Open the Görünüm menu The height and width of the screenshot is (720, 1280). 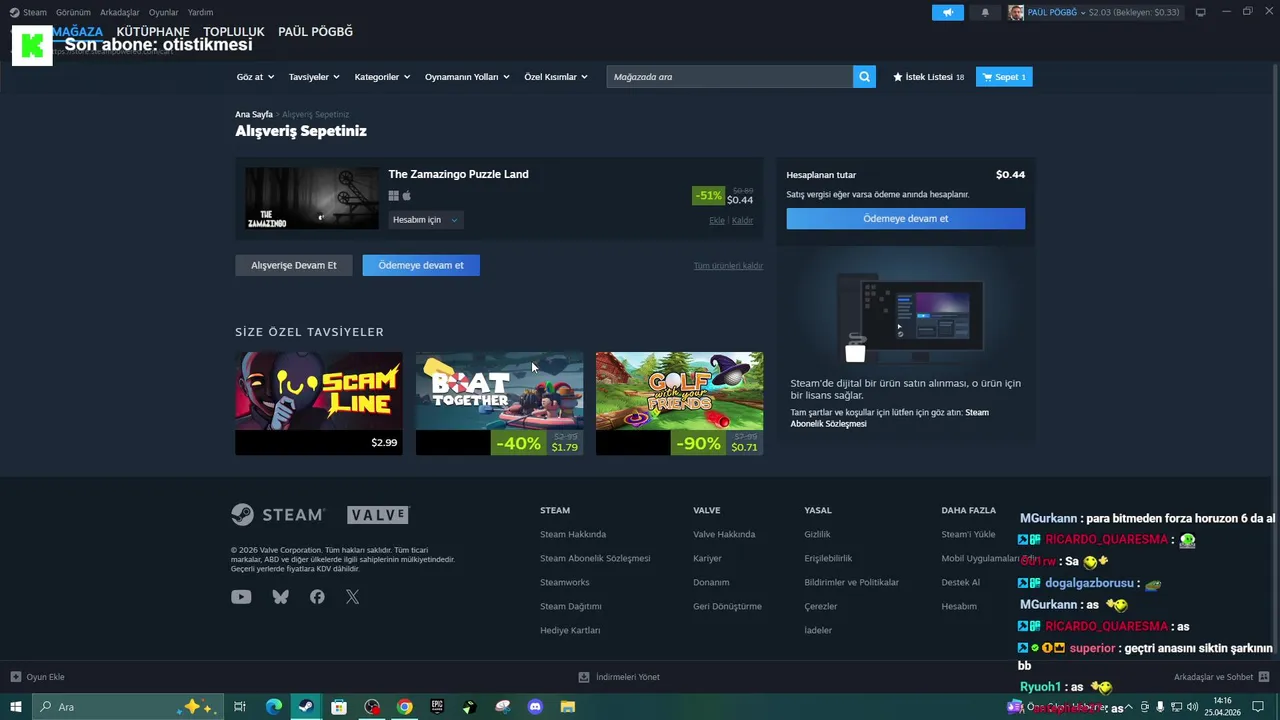(73, 12)
